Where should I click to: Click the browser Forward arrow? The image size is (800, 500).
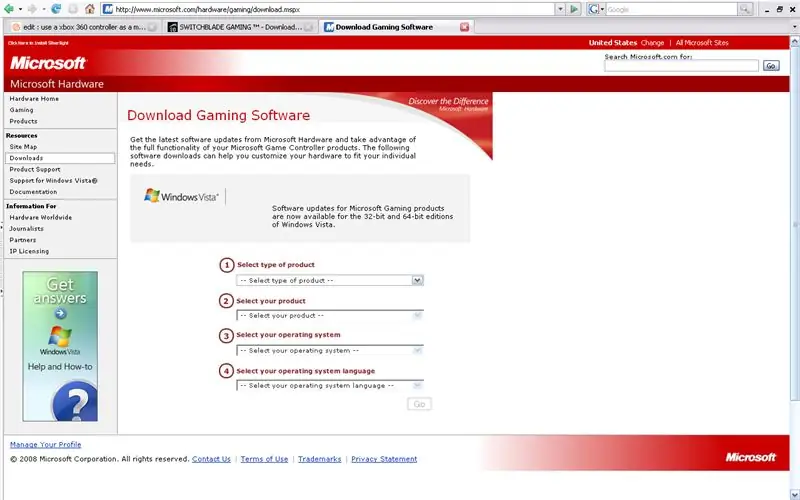click(x=32, y=9)
